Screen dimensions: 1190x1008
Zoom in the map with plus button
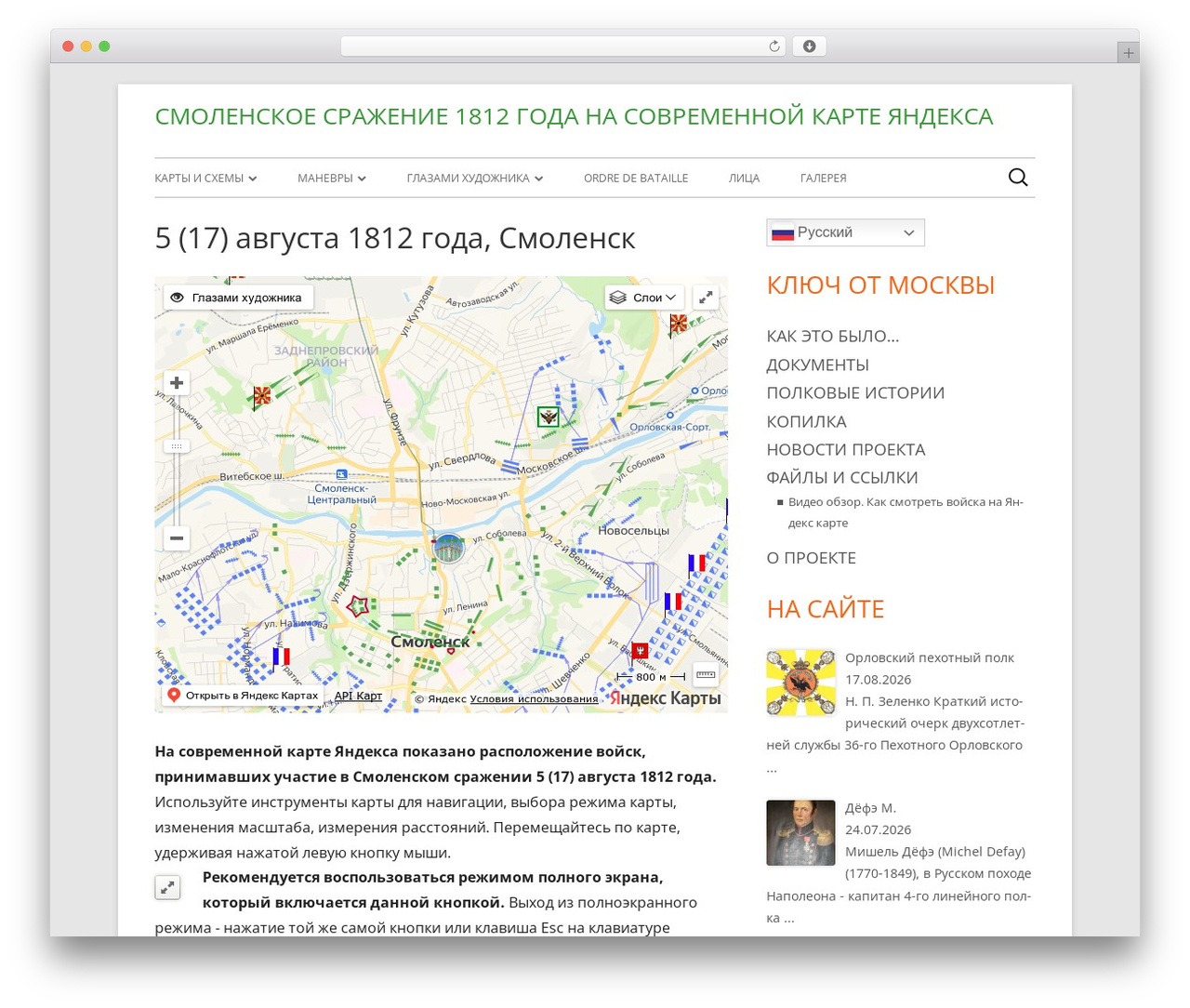pyautogui.click(x=177, y=383)
